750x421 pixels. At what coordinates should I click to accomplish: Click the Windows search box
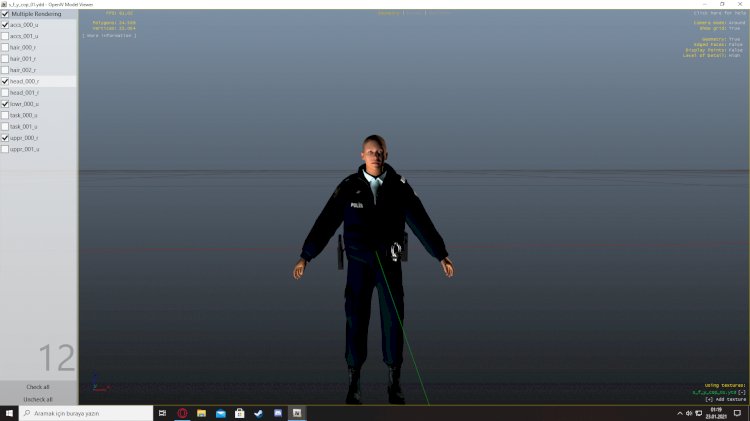(85, 413)
